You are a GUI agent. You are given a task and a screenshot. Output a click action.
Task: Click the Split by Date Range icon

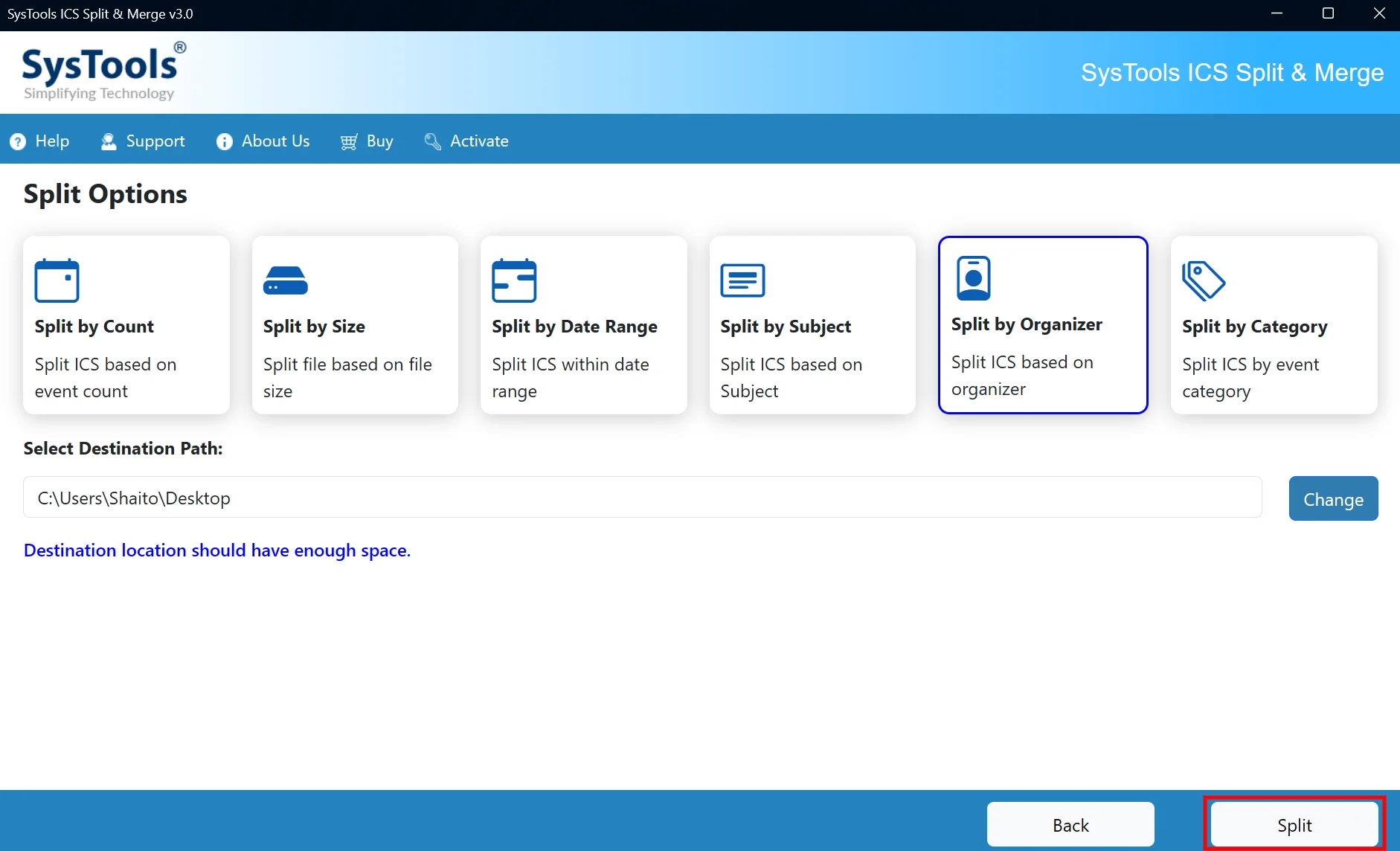pos(514,280)
